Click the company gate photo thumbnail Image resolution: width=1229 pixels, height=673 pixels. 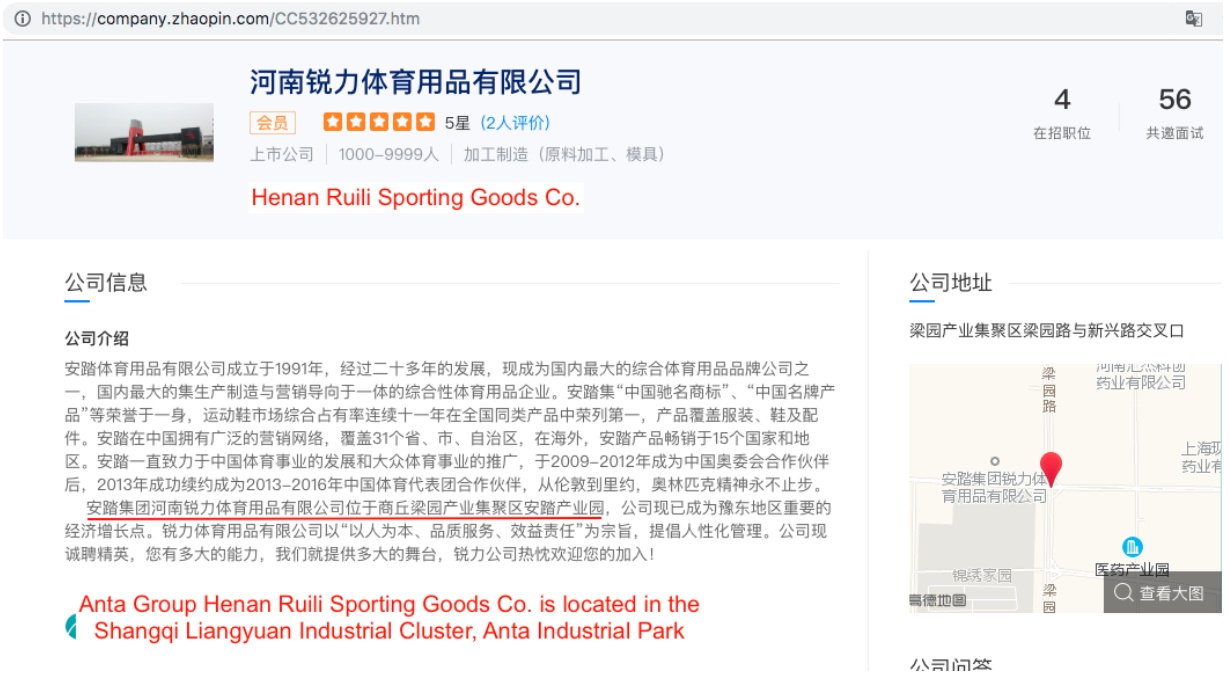[x=144, y=132]
